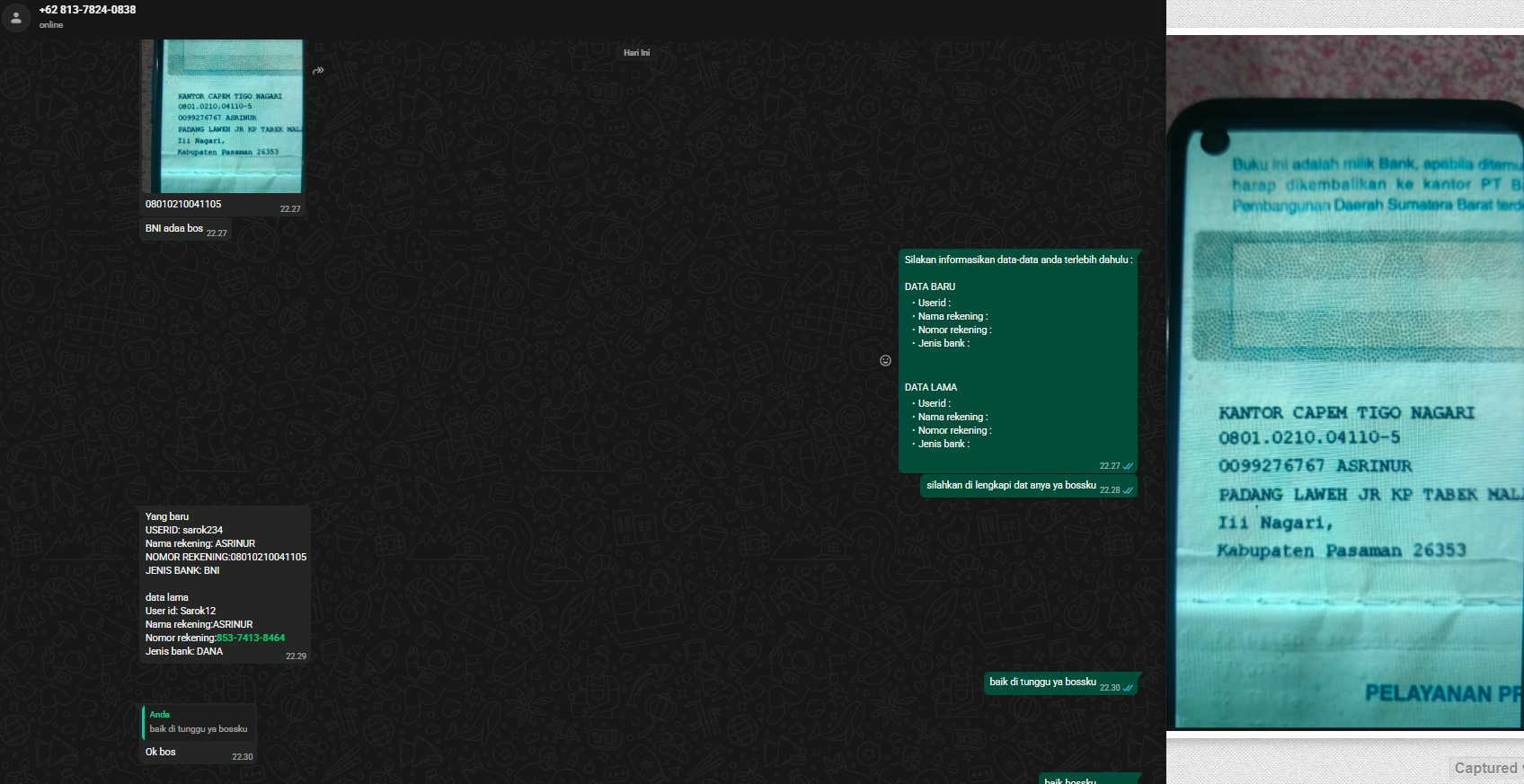The width and height of the screenshot is (1524, 784).
Task: Select the message 'silahkan di lengkapi dat anya ya bossku'
Action: click(1011, 485)
